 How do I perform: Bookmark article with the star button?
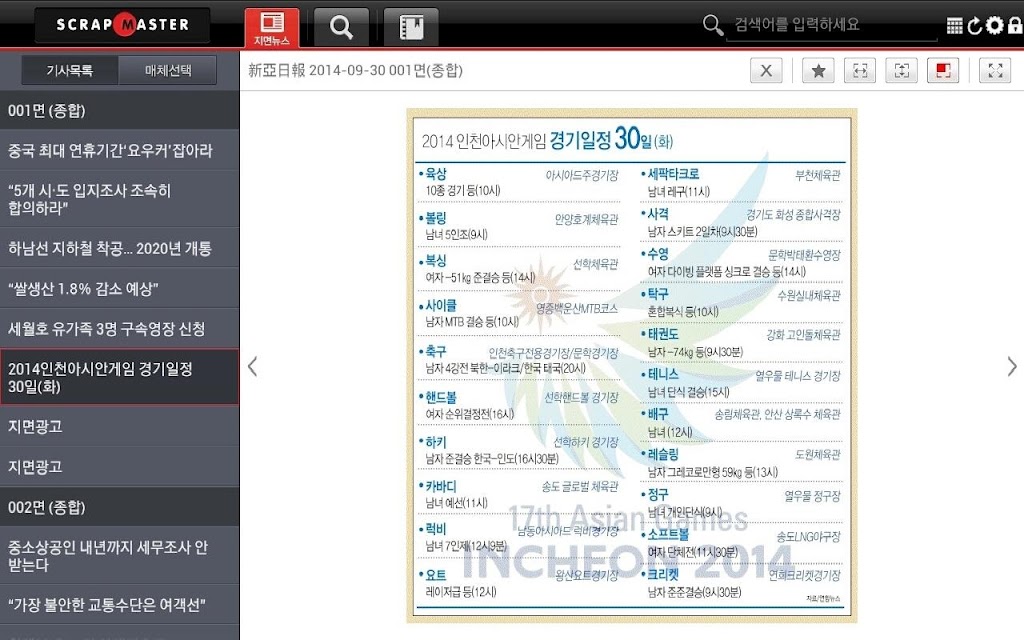(818, 71)
